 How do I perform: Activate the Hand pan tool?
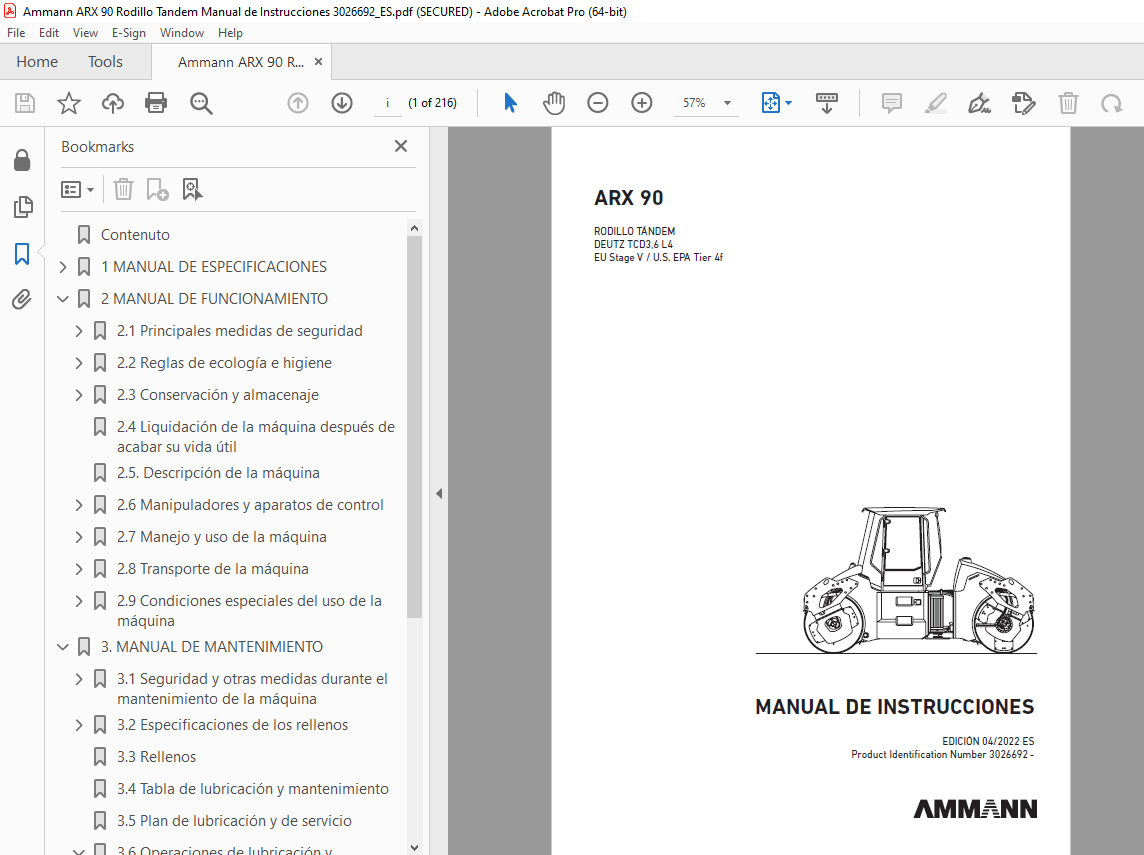pos(554,103)
